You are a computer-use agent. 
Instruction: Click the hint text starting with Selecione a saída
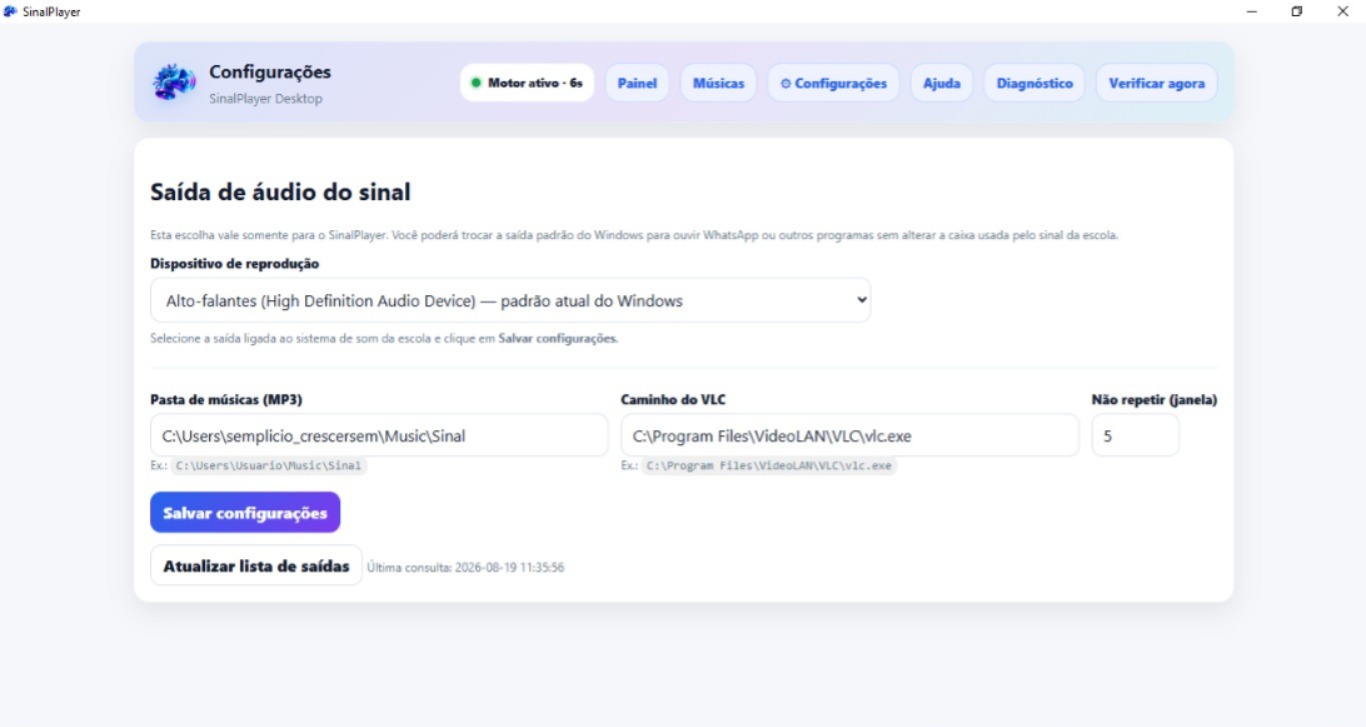[384, 338]
